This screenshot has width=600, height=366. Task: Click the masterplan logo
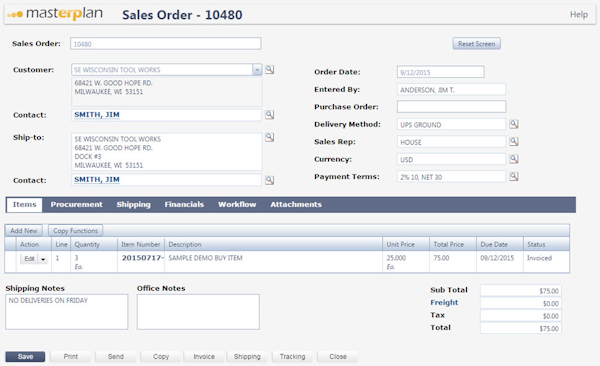coord(55,14)
